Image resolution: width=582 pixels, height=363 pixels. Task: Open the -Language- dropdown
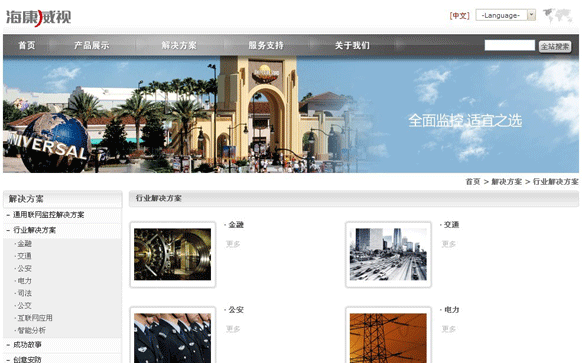tap(506, 15)
